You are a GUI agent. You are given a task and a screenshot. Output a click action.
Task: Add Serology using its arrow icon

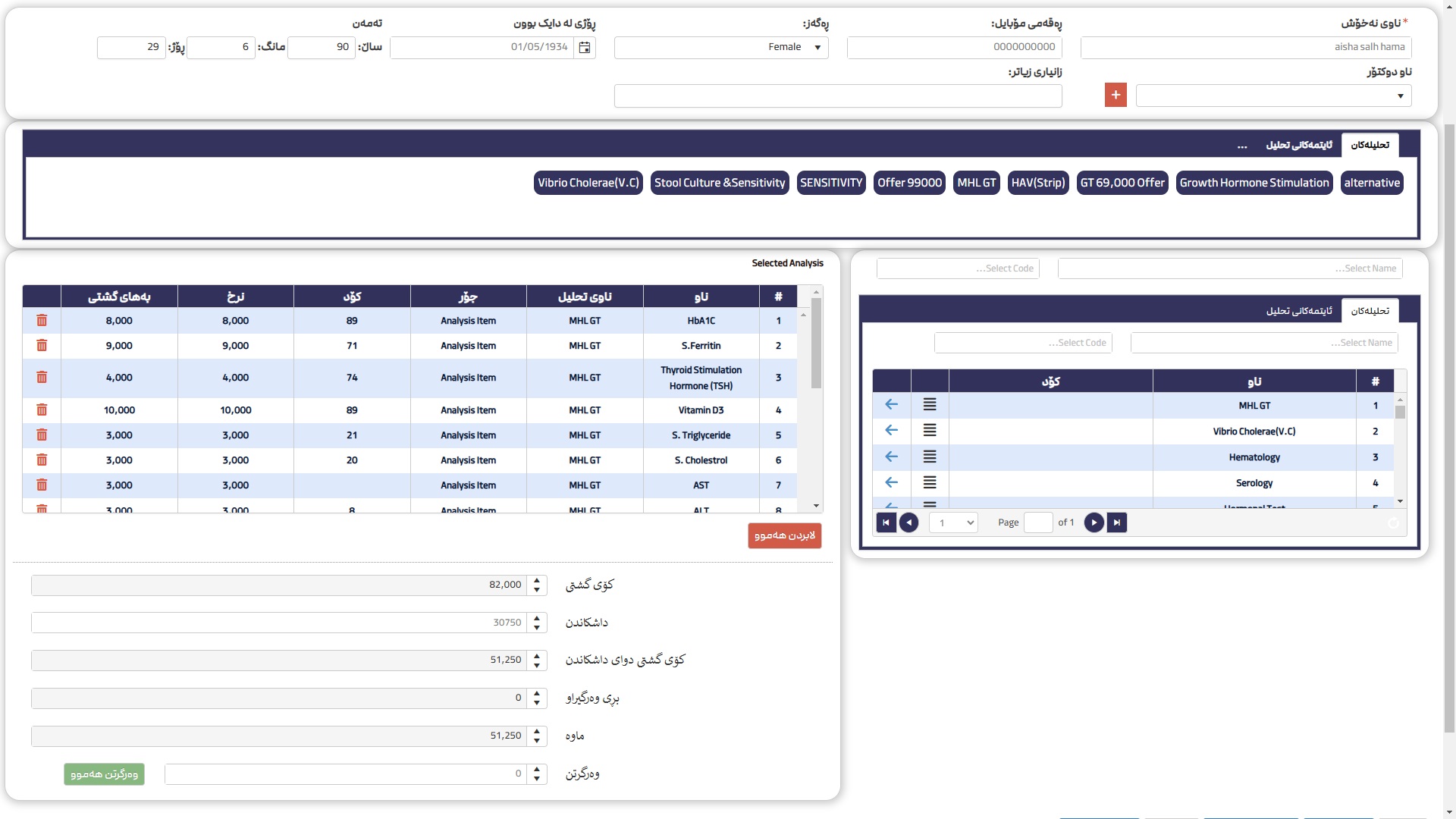tap(891, 483)
